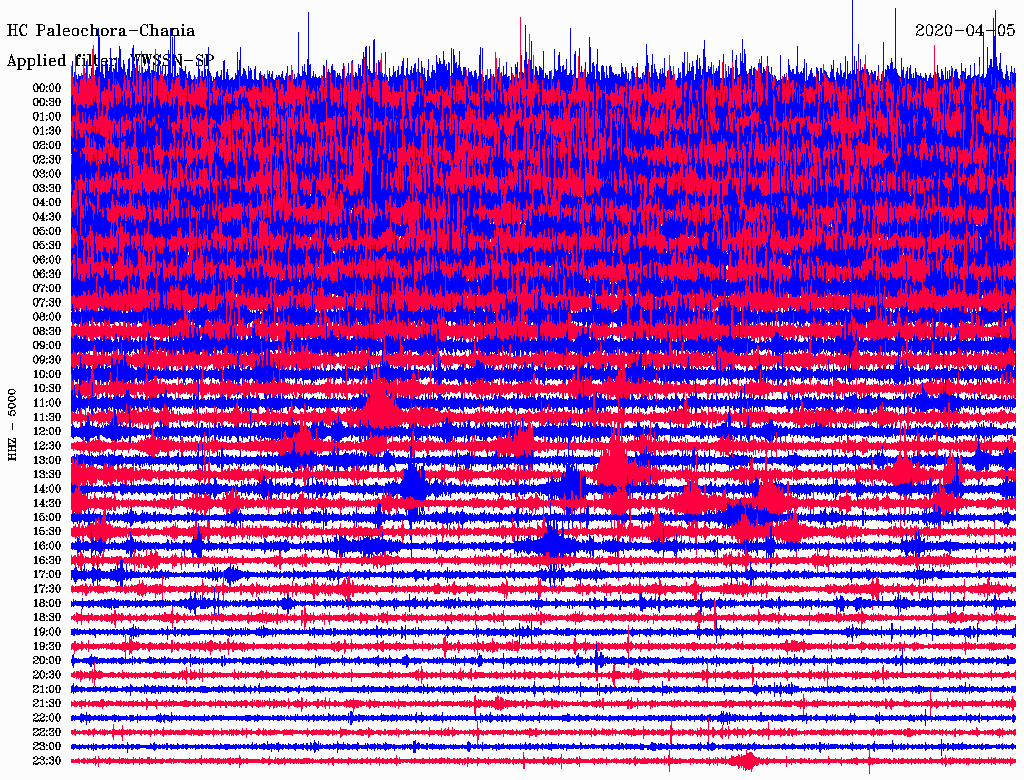Select the 12:30 time label
This screenshot has width=1024, height=780.
point(47,446)
